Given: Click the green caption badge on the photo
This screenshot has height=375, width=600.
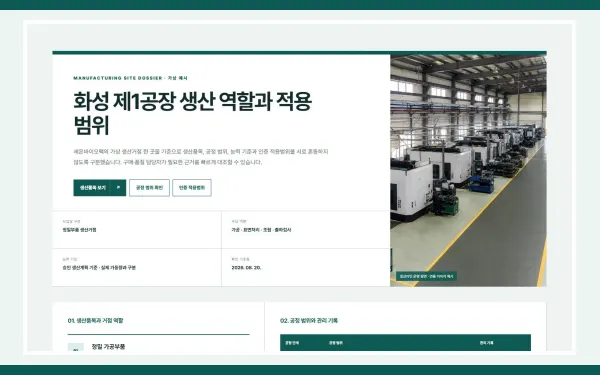Looking at the screenshot, I should point(426,276).
